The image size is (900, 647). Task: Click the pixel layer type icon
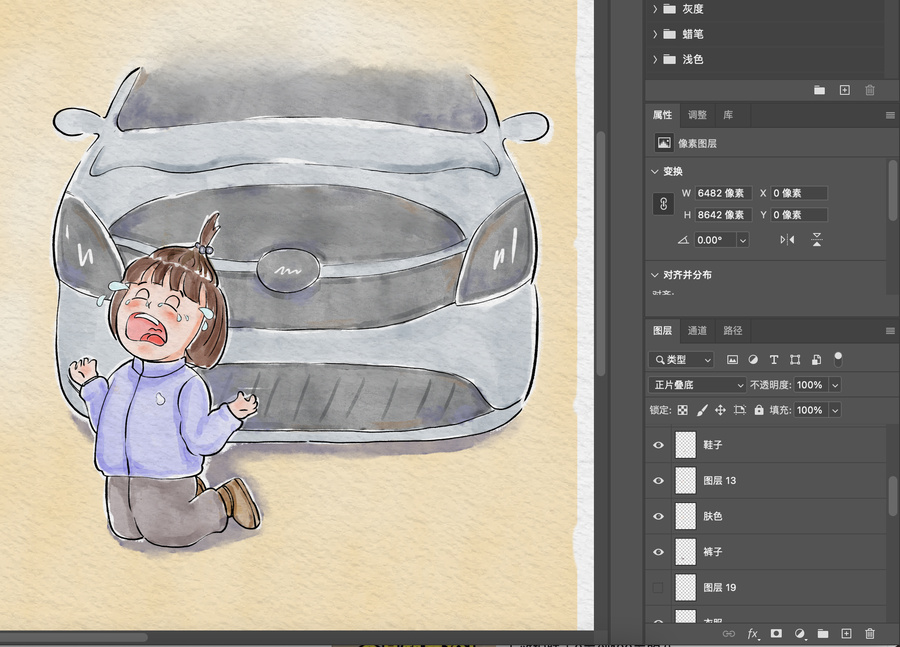click(664, 143)
